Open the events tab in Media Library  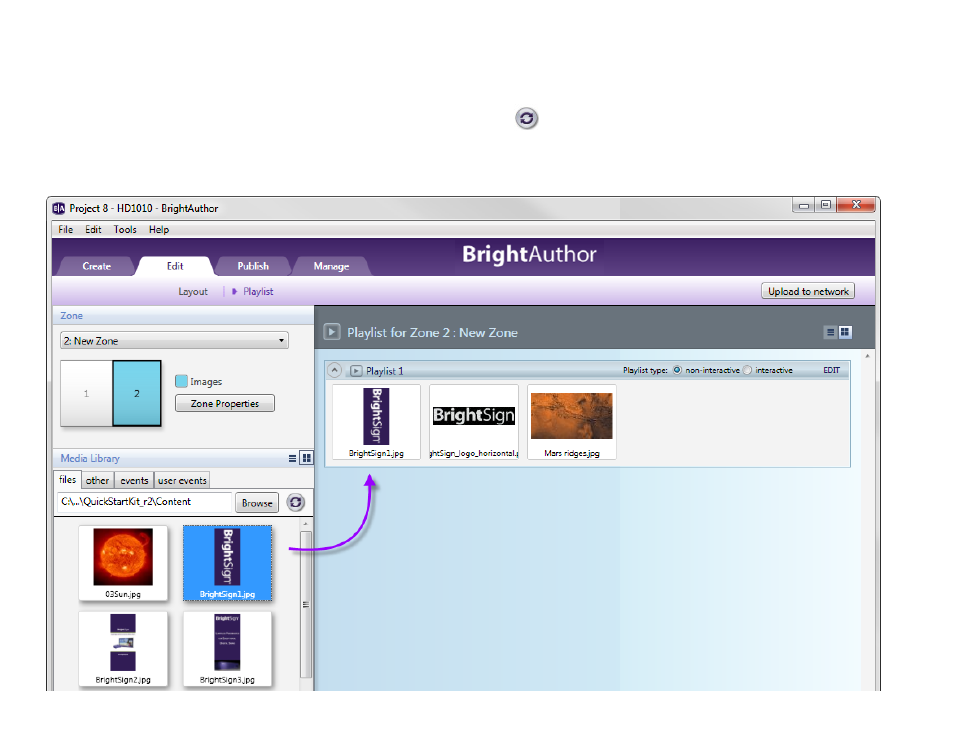(134, 481)
